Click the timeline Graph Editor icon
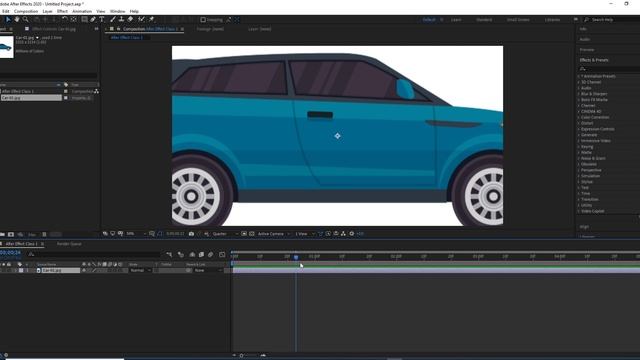This screenshot has height=360, width=640. (x=222, y=255)
